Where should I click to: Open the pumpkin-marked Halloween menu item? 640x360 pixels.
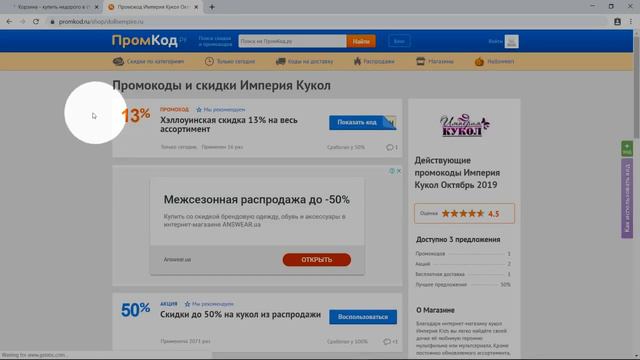(x=500, y=62)
